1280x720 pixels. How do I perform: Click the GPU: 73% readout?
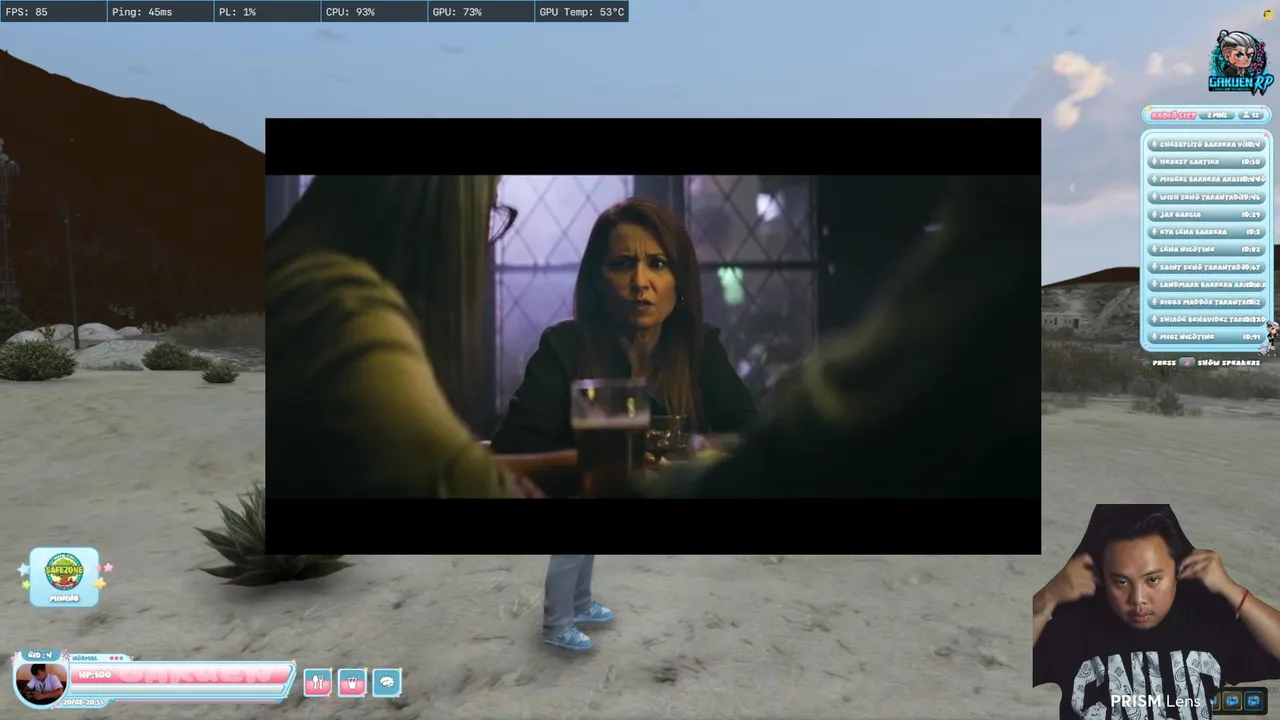point(481,12)
